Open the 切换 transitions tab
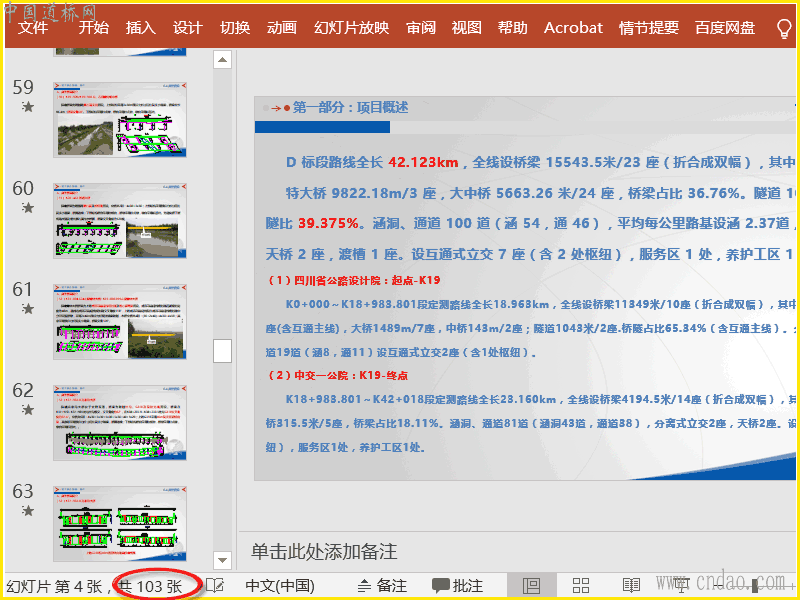 click(235, 28)
